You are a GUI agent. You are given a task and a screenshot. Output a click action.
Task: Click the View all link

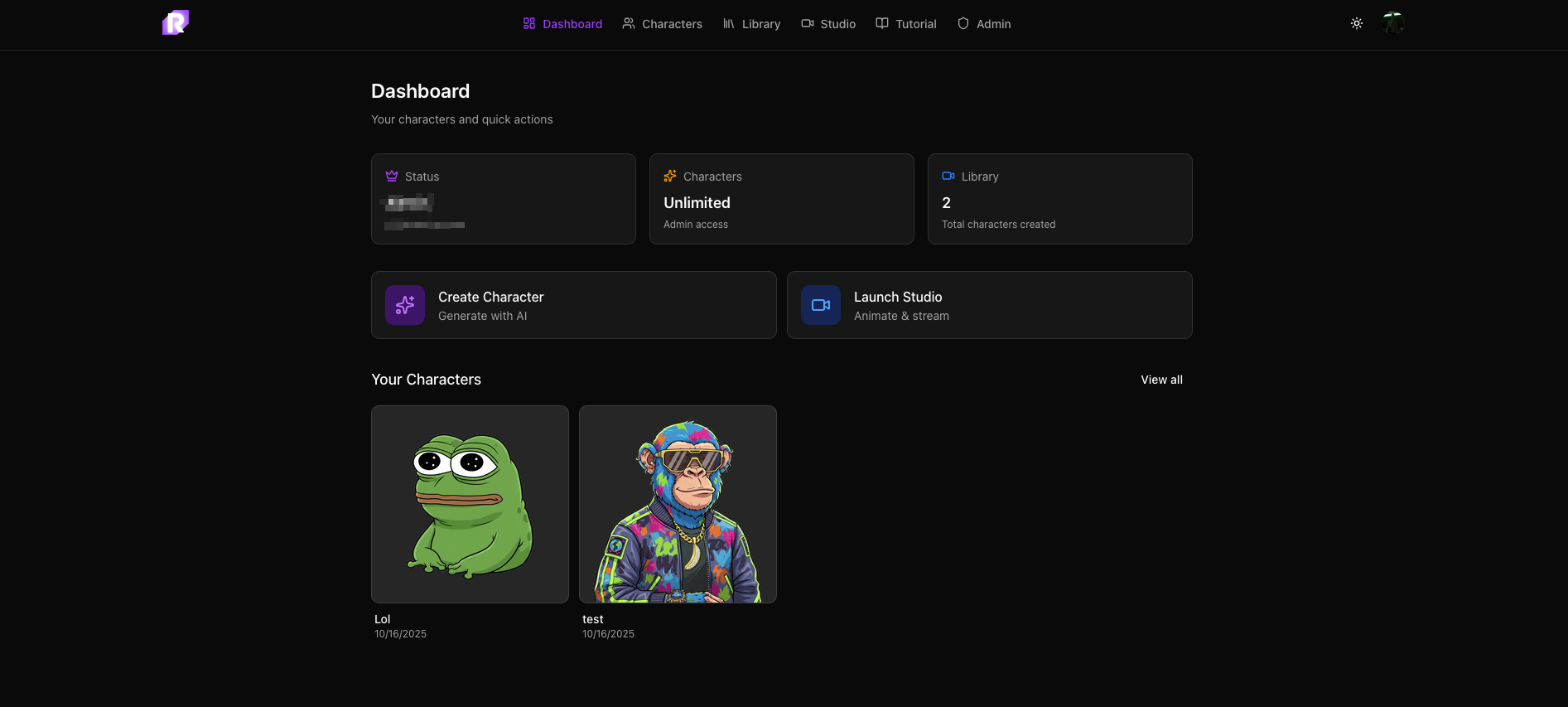[1161, 380]
